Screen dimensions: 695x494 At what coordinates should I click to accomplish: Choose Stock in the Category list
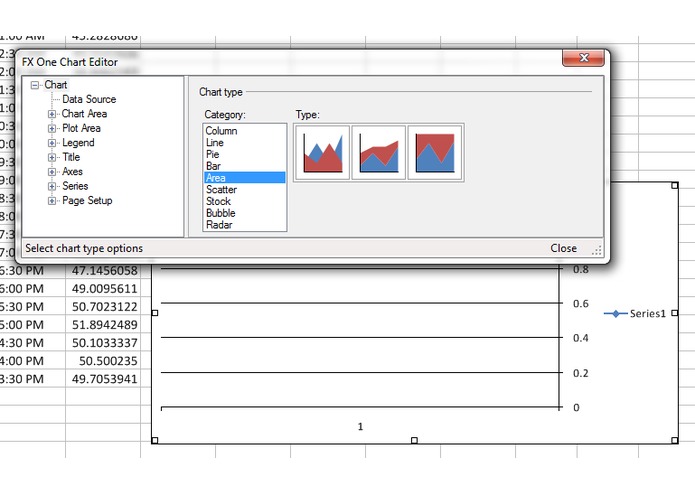pyautogui.click(x=245, y=201)
